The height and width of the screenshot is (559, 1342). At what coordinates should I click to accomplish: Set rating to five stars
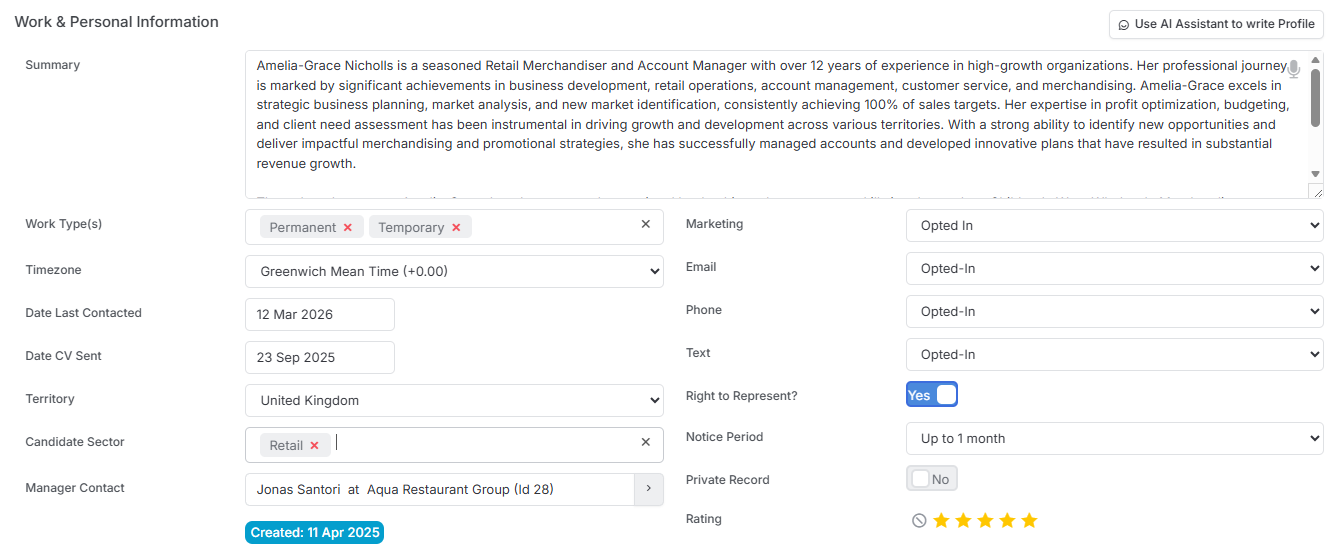[x=1029, y=520]
